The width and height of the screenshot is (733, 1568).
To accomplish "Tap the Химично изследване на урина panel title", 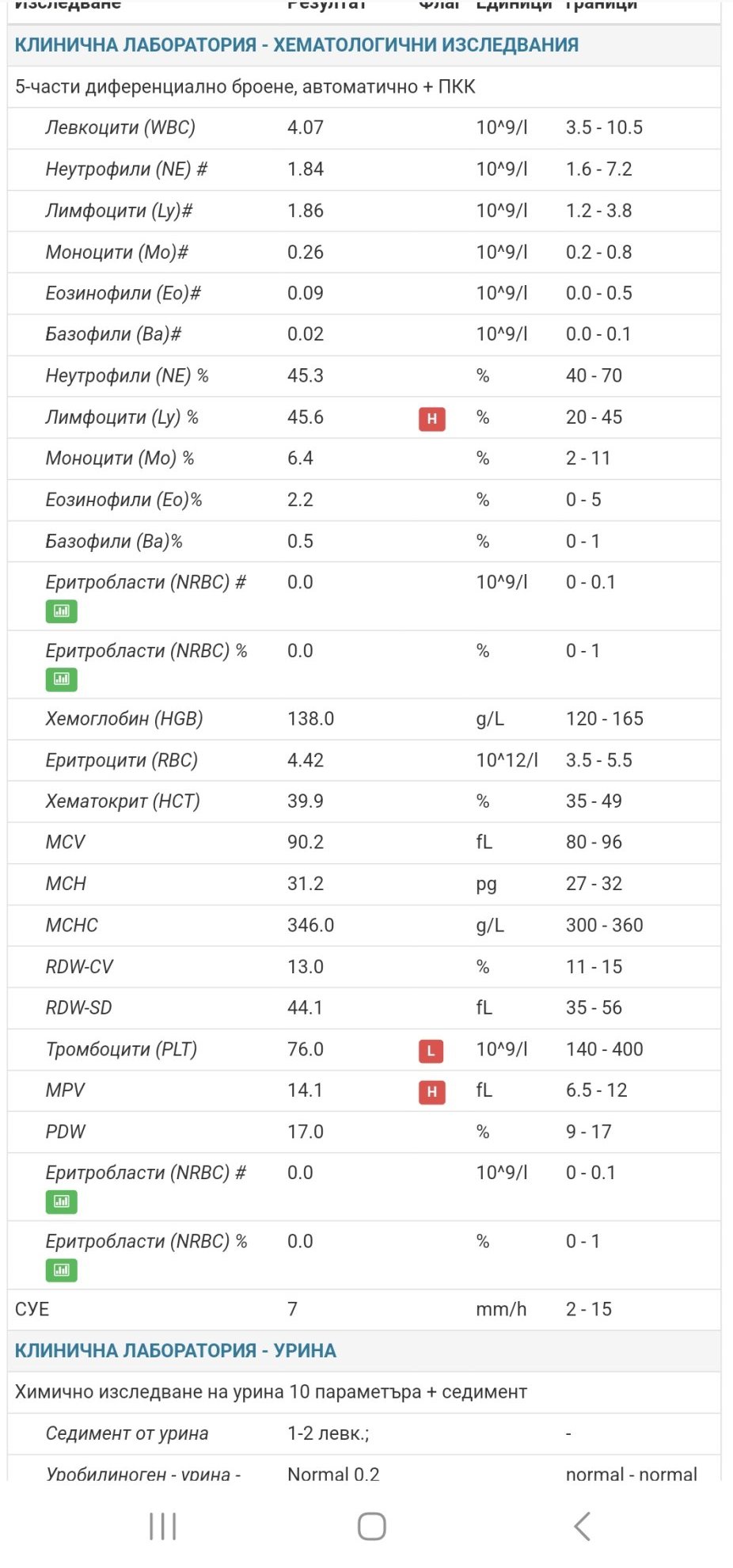I will click(x=271, y=1392).
